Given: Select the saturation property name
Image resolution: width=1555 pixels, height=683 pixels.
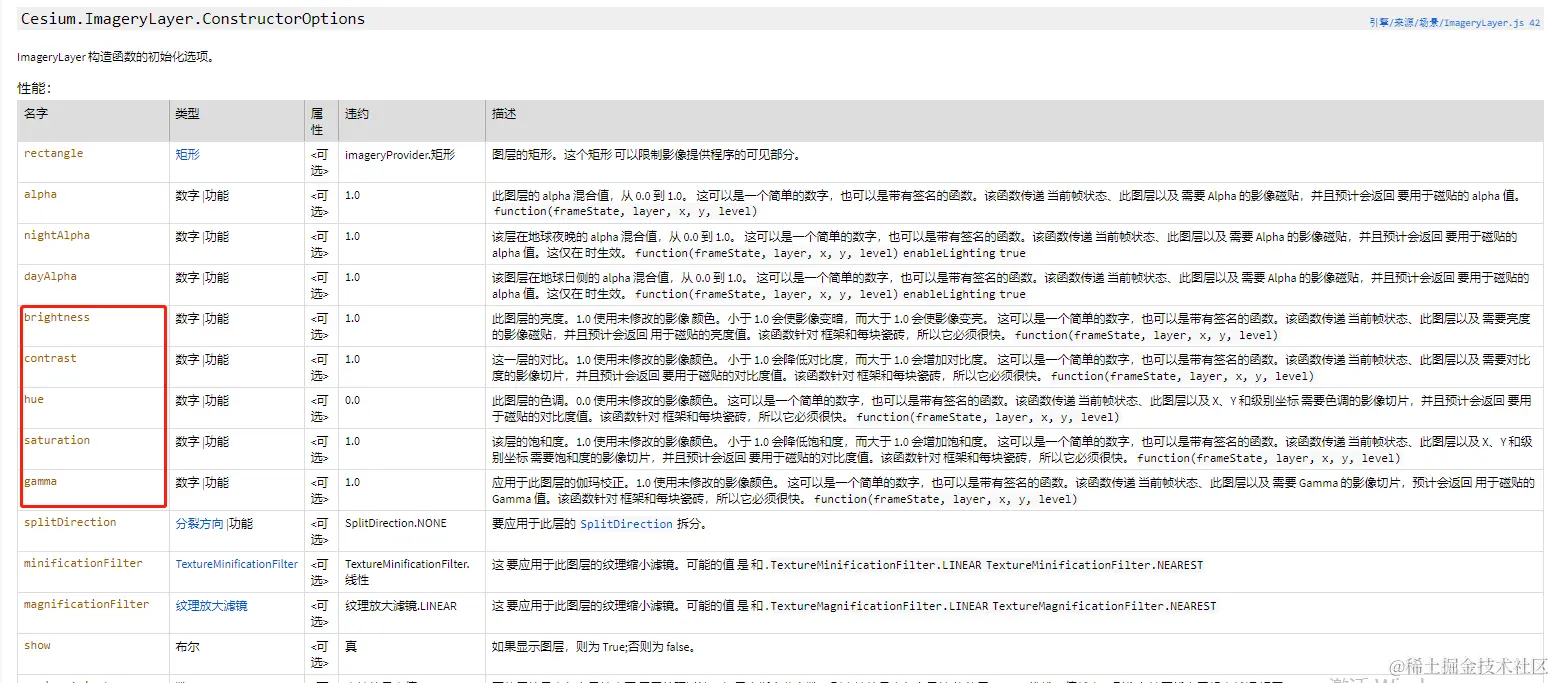Looking at the screenshot, I should pyautogui.click(x=57, y=441).
